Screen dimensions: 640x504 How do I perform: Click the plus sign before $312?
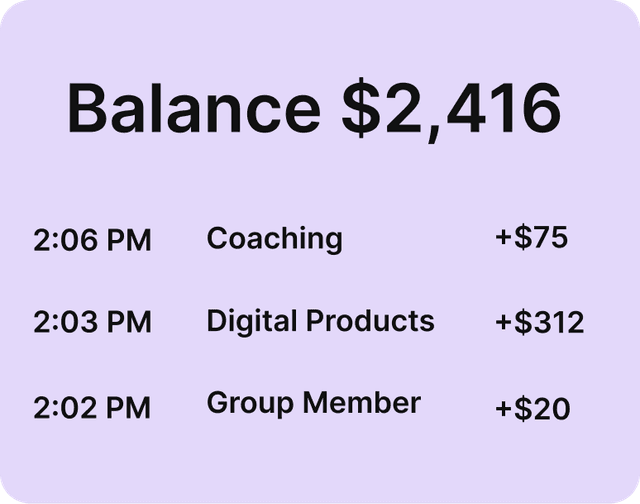(x=503, y=323)
